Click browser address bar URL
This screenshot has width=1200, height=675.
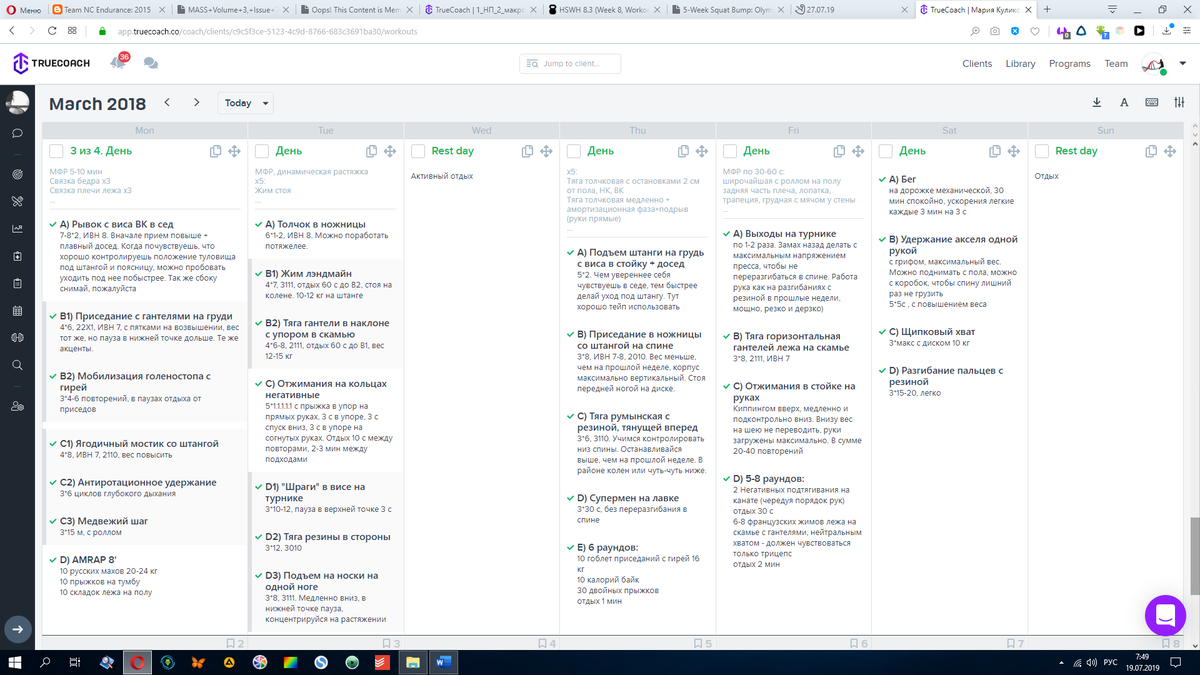click(x=267, y=31)
